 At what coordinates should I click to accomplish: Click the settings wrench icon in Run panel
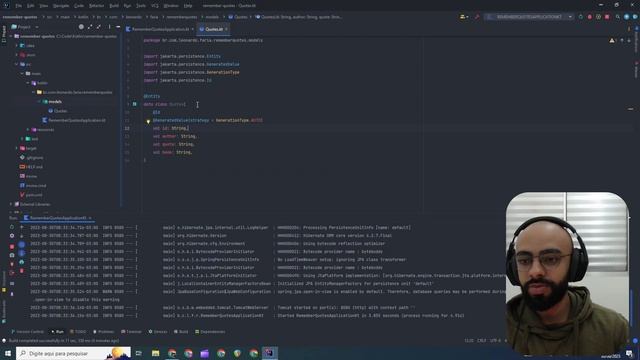coord(12,236)
